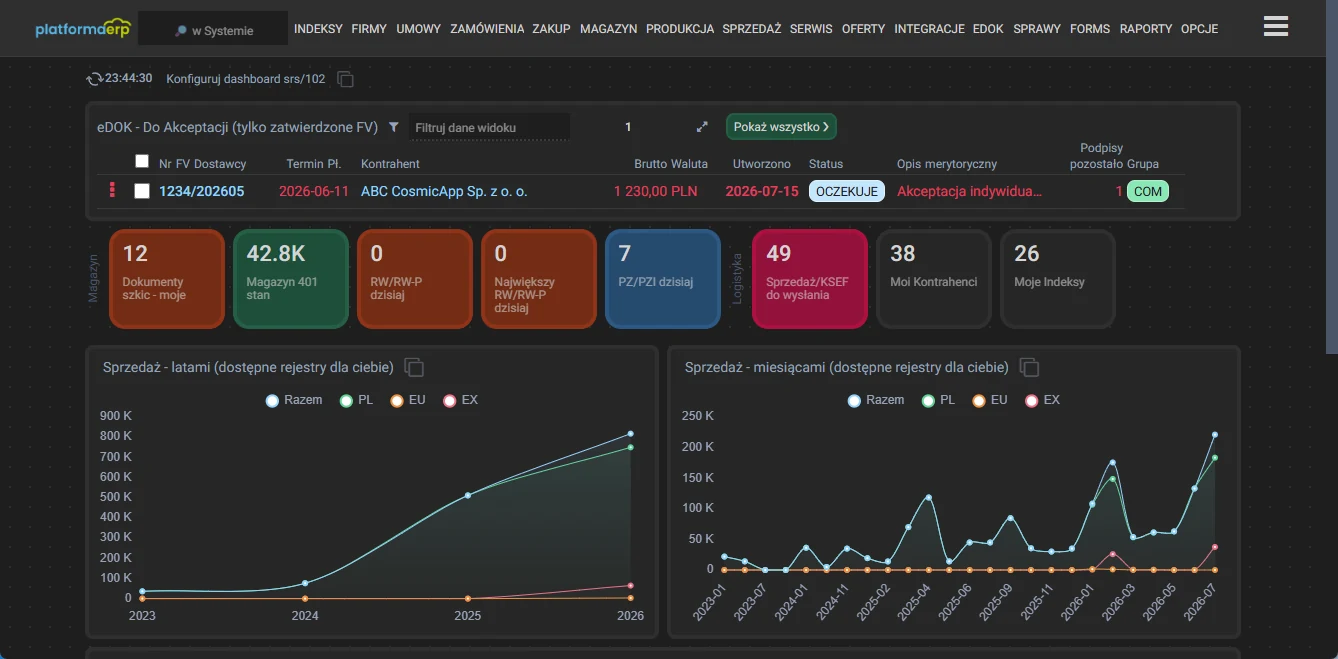
Task: Open Konfiguruj dashboard srs/102 link
Action: coord(246,78)
